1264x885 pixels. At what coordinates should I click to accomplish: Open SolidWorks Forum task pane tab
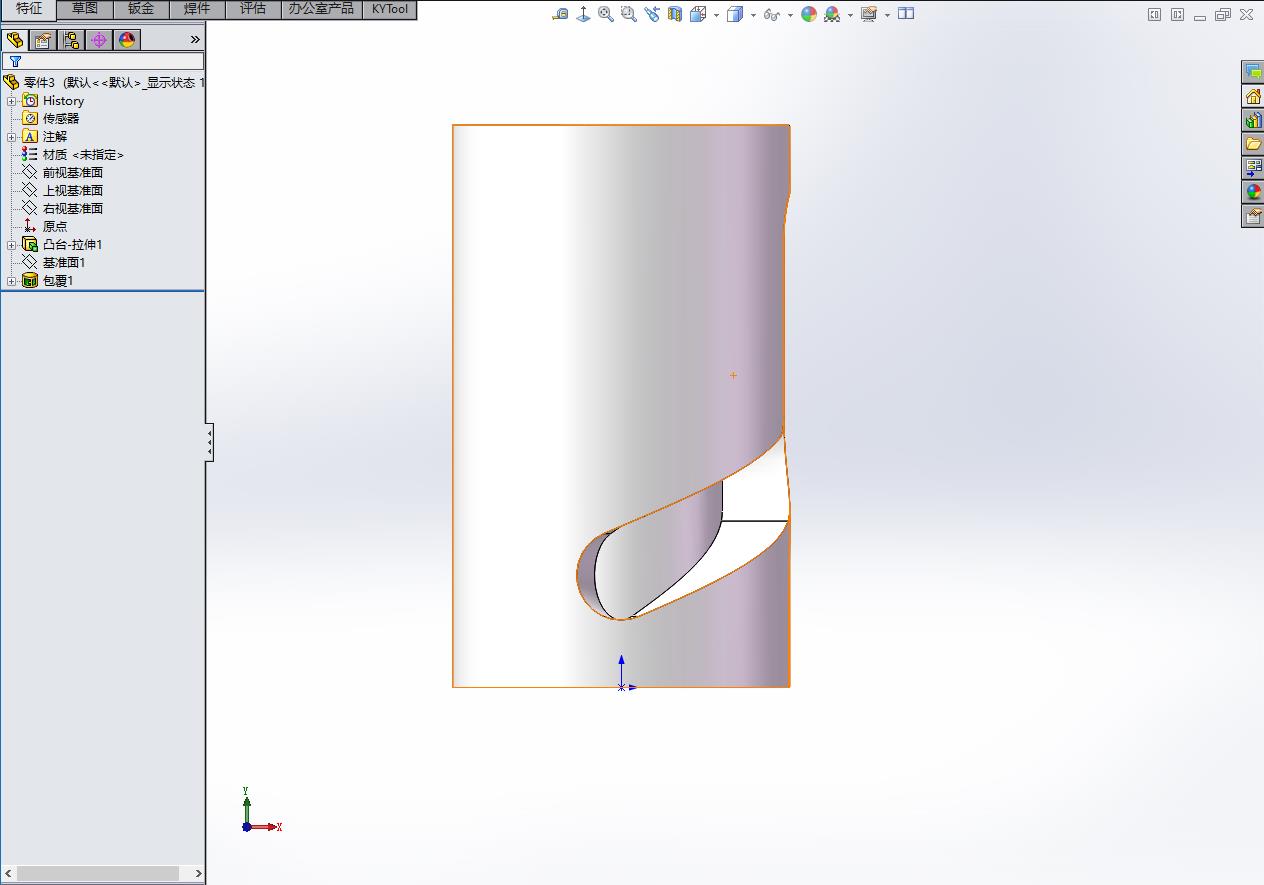(x=1253, y=72)
